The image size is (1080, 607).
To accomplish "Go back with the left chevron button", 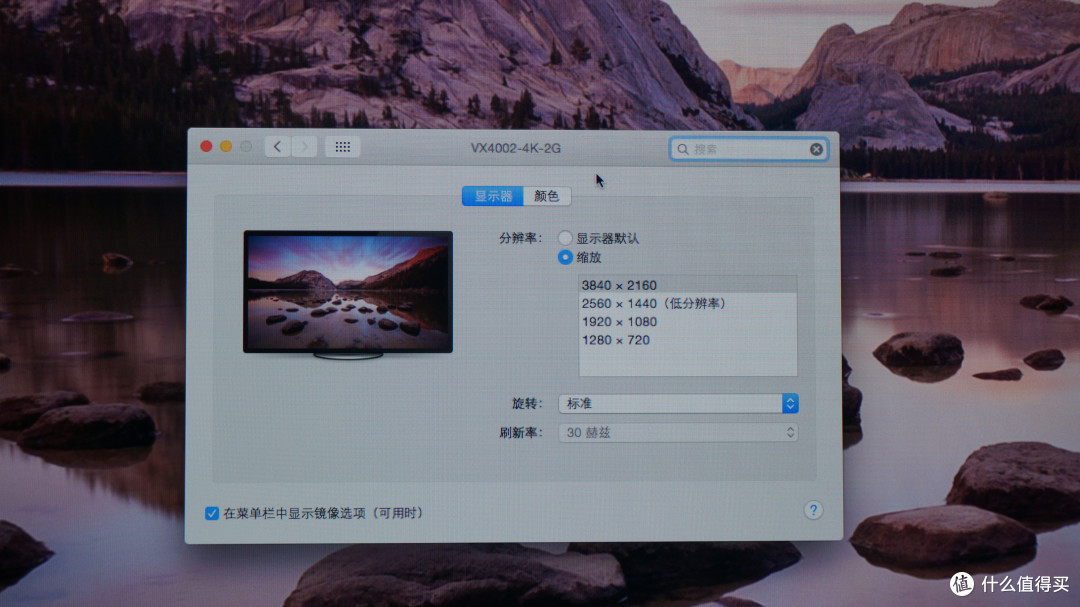I will [x=278, y=147].
